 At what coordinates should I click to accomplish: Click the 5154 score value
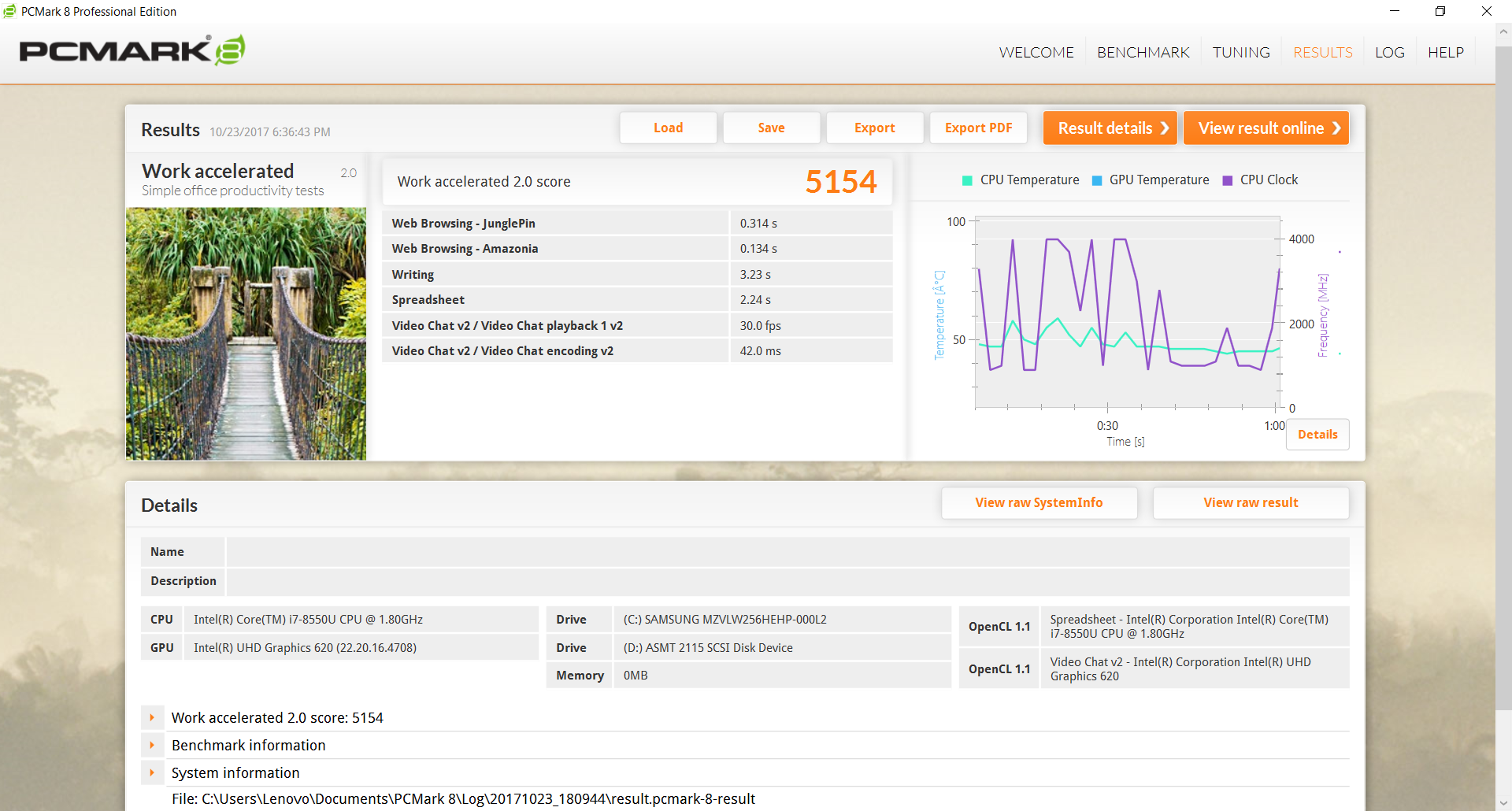click(x=840, y=182)
